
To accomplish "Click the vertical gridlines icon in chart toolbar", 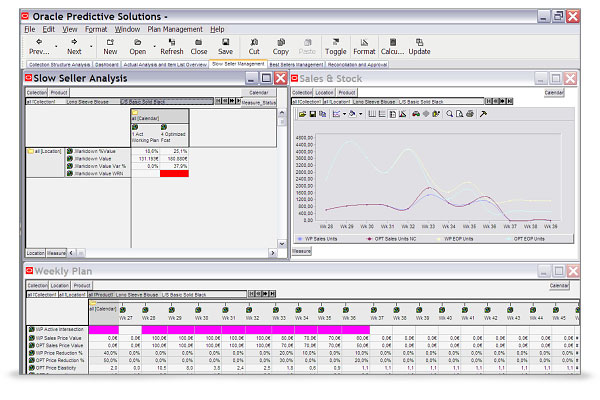I will pos(372,114).
